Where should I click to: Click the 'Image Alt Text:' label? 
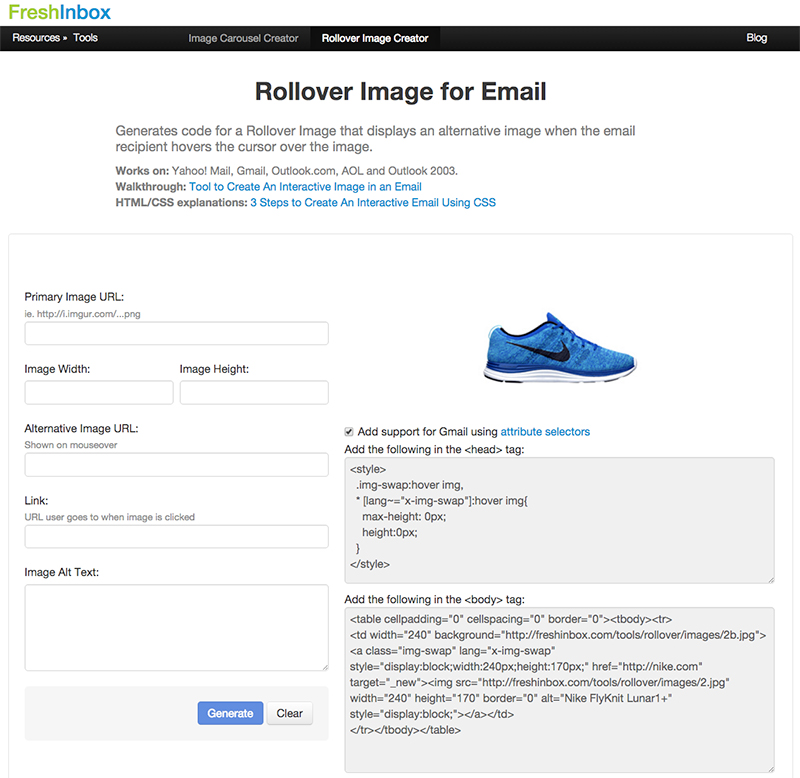click(x=62, y=572)
